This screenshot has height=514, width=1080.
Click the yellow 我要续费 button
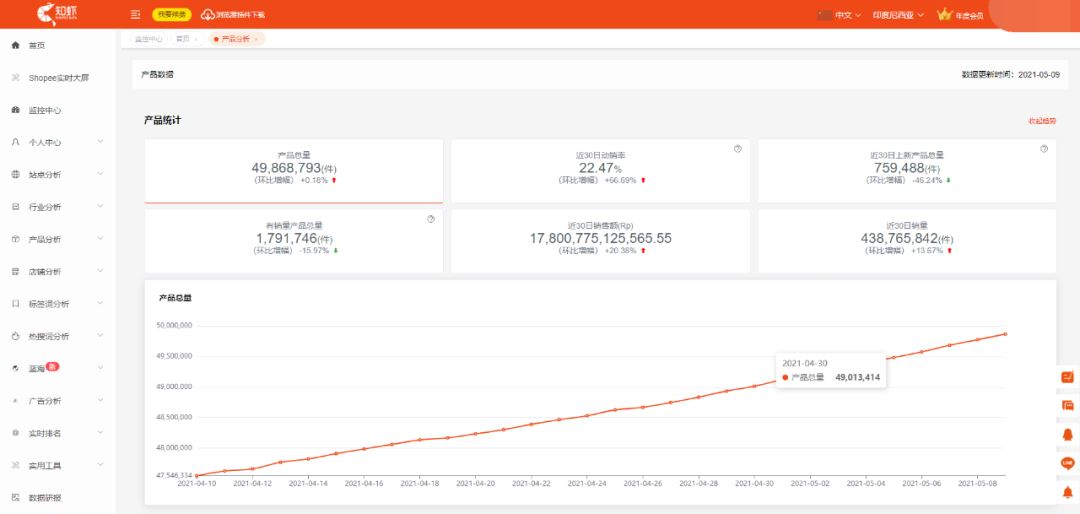click(172, 14)
